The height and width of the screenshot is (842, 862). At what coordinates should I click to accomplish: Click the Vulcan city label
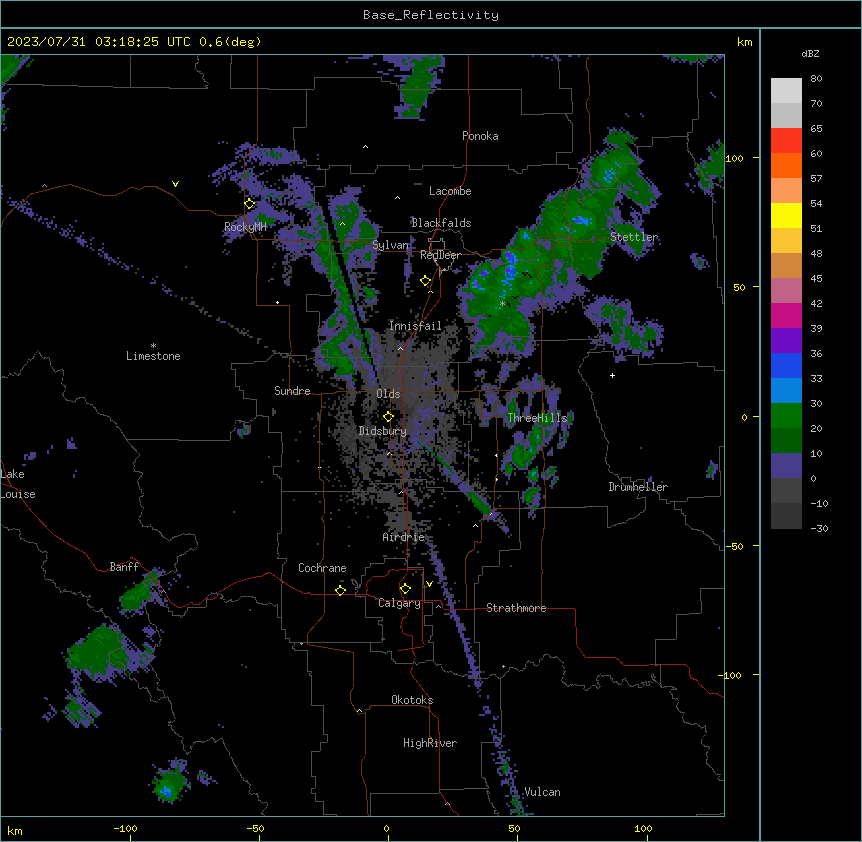(542, 792)
